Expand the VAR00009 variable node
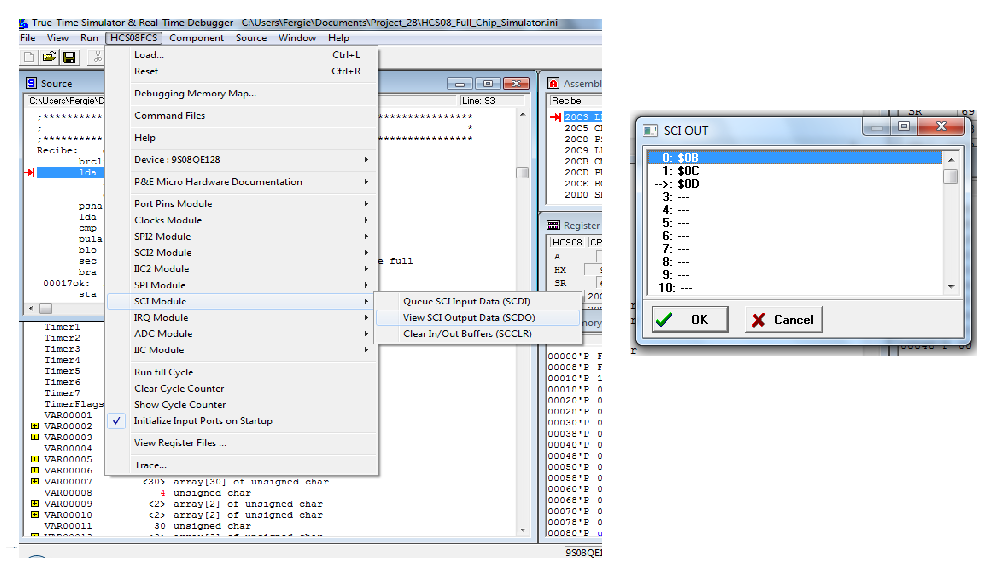The height and width of the screenshot is (581, 1005). (36, 503)
